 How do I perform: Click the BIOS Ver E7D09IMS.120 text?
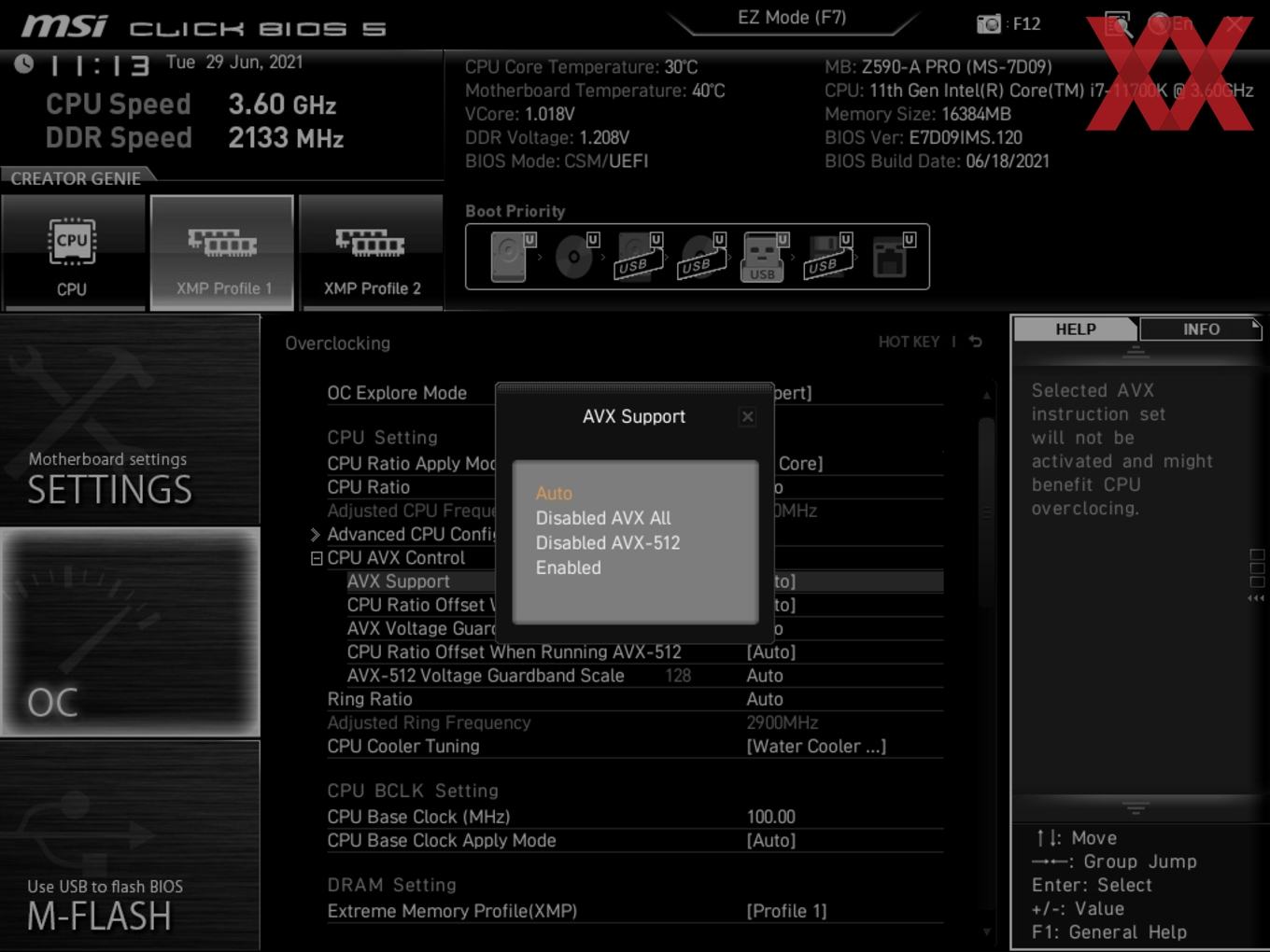pyautogui.click(x=923, y=138)
